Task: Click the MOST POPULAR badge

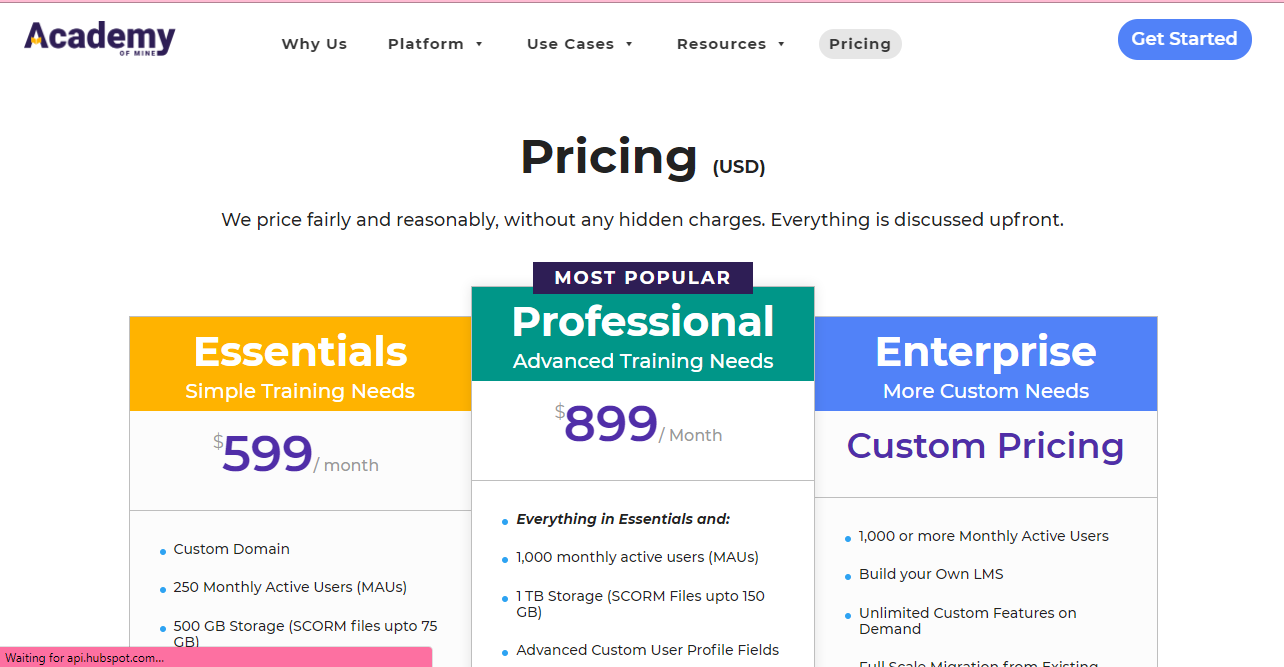Action: (x=643, y=278)
